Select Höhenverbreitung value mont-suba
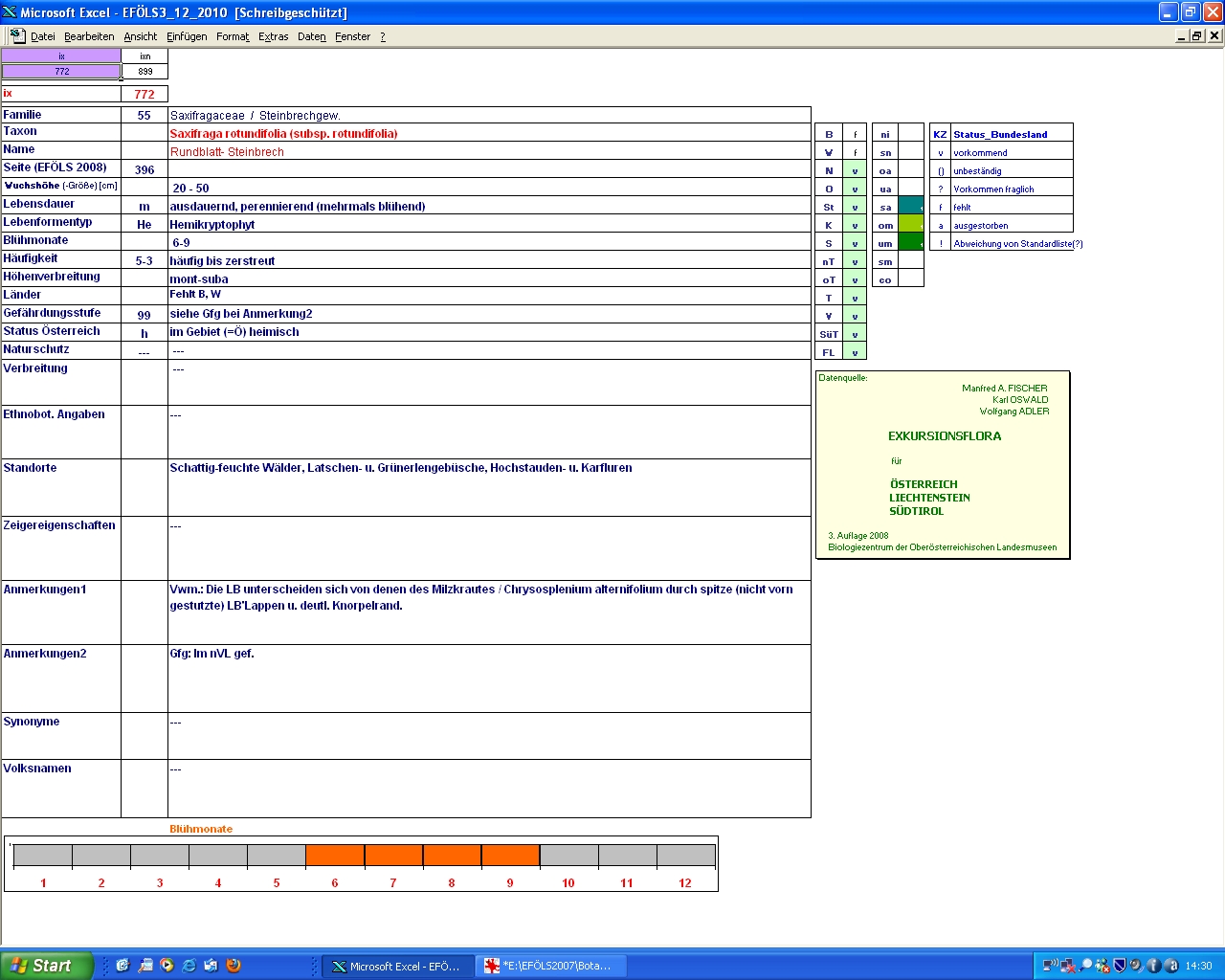Image resolution: width=1225 pixels, height=980 pixels. tap(489, 278)
